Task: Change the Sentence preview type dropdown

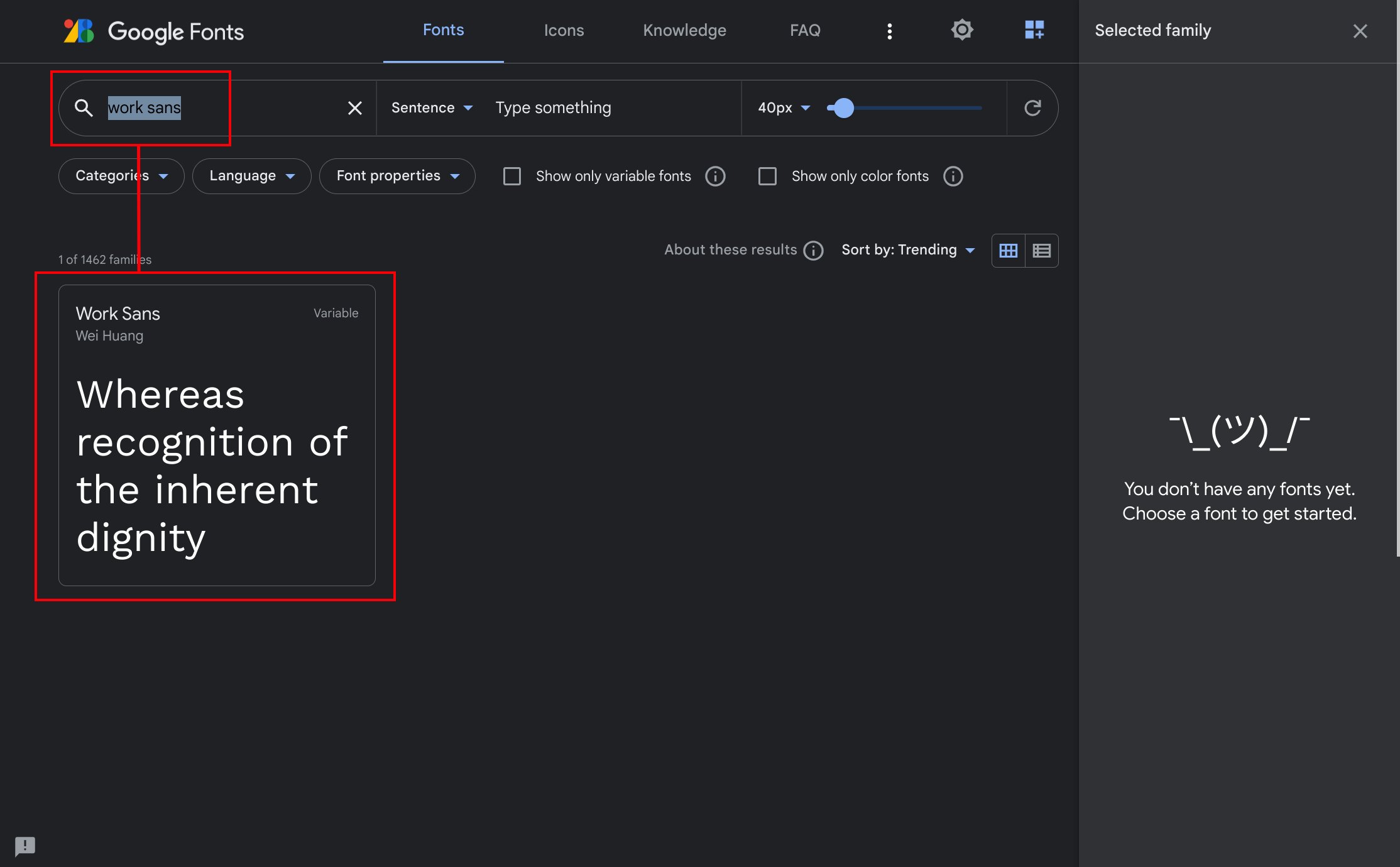Action: point(432,108)
